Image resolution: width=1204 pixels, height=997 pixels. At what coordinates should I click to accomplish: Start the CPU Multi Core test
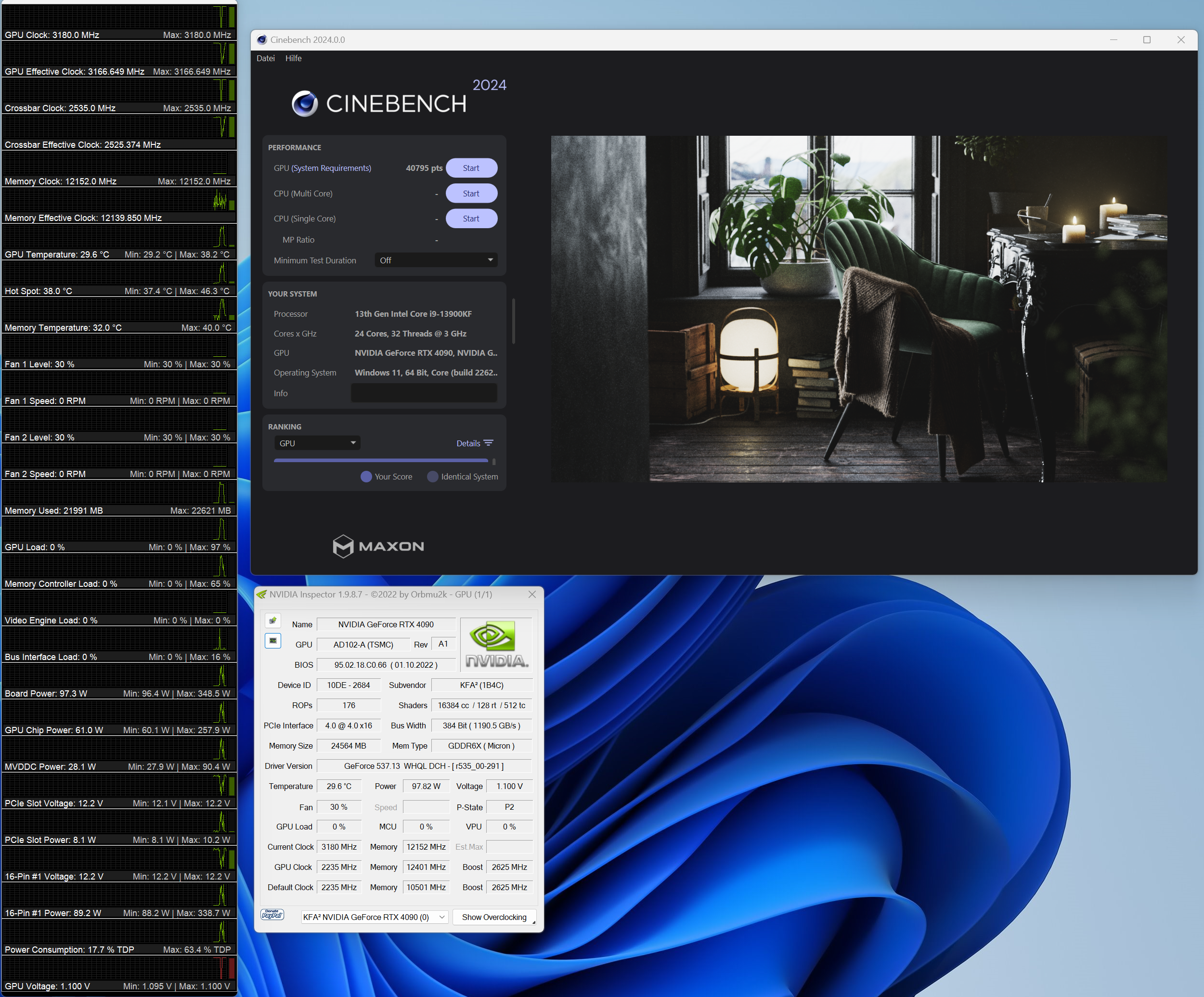[x=471, y=194]
